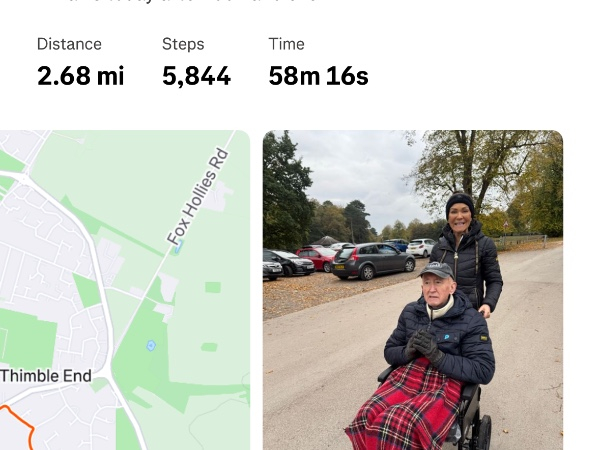This screenshot has height=450, width=600.
Task: Click the Time stat label
Action: 286,44
